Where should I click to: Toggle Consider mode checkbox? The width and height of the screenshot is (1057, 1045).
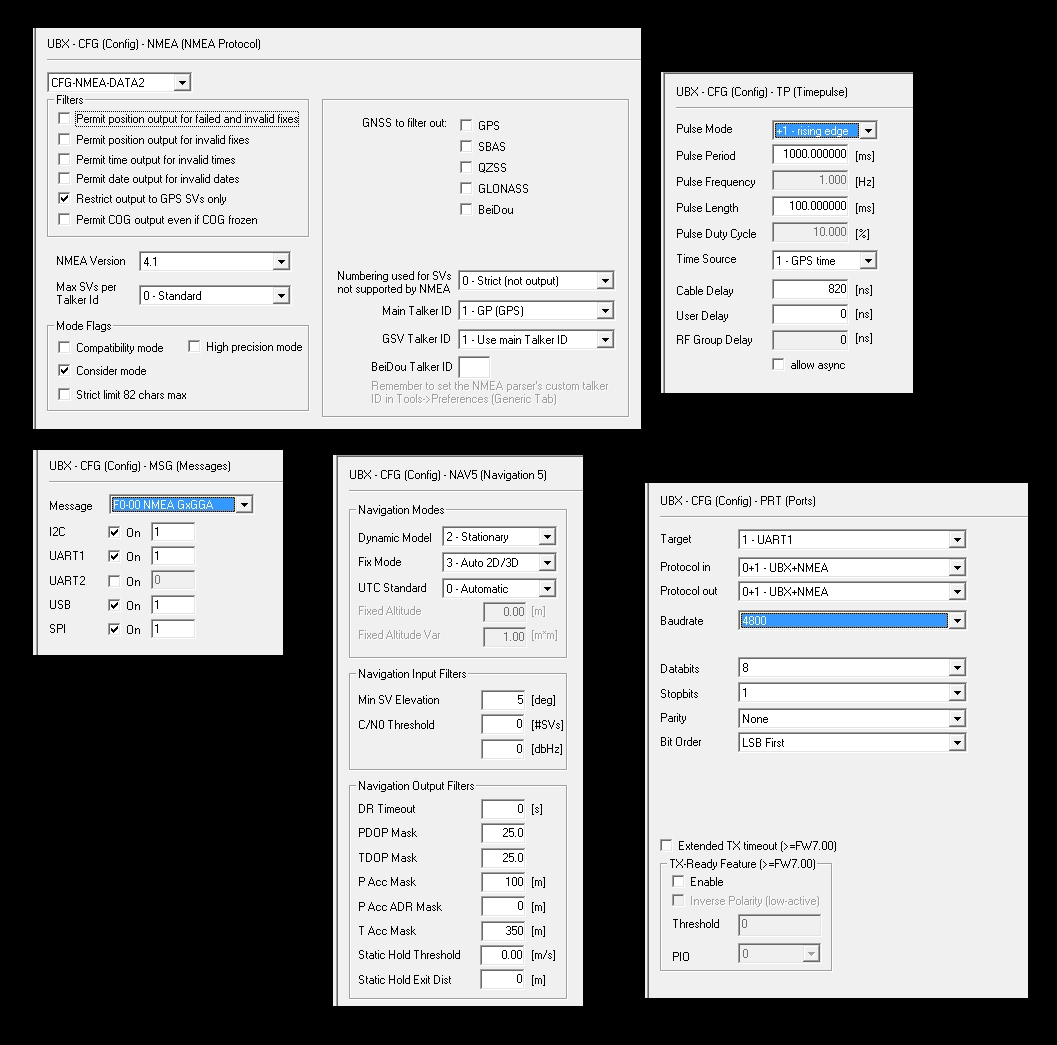point(65,371)
